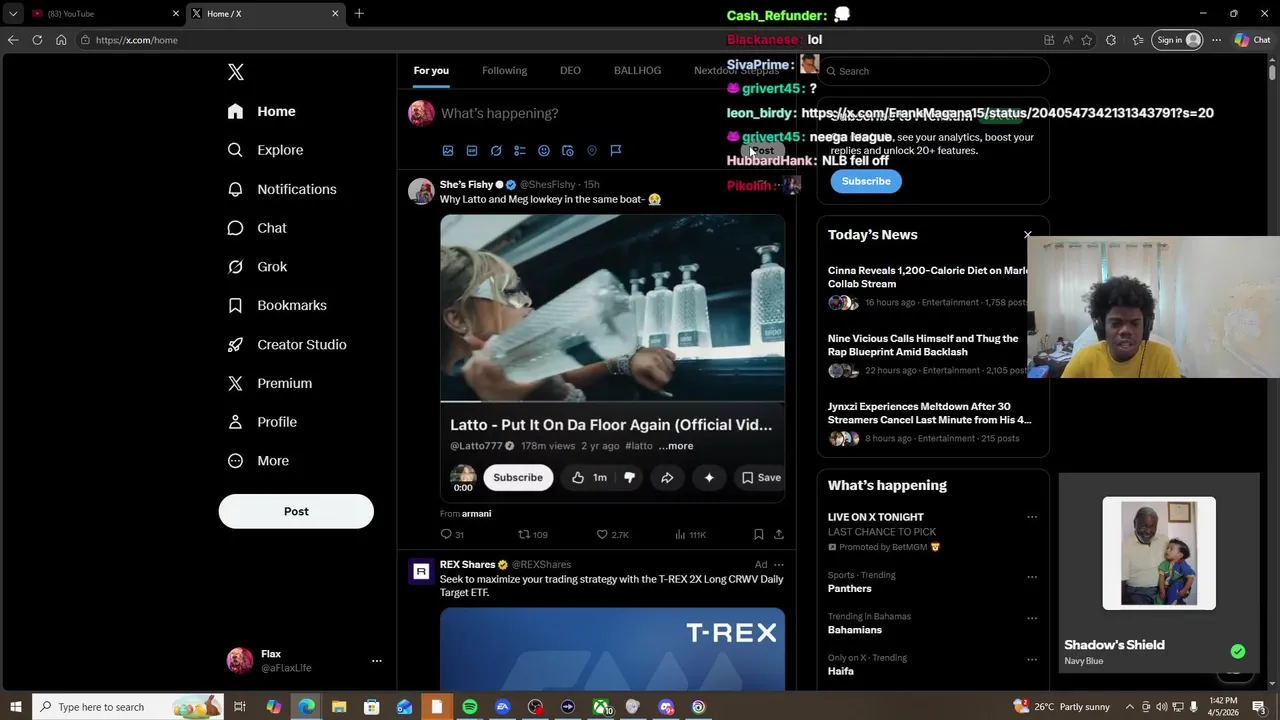Click the sparkle icon on video card
The height and width of the screenshot is (720, 1280).
pyautogui.click(x=709, y=478)
